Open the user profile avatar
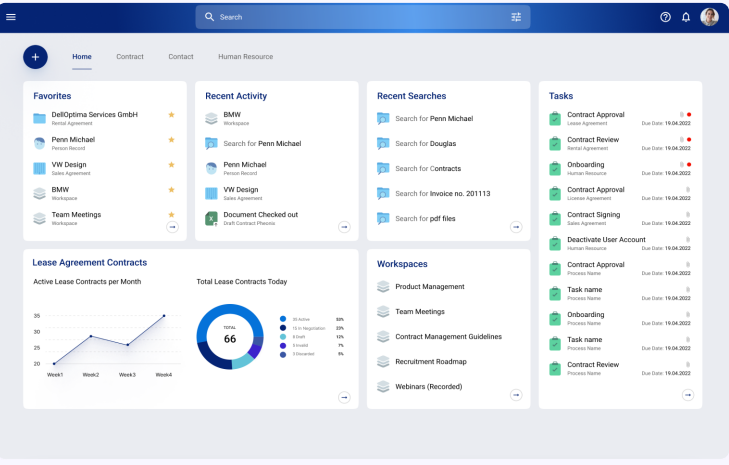729x465 pixels. click(709, 17)
